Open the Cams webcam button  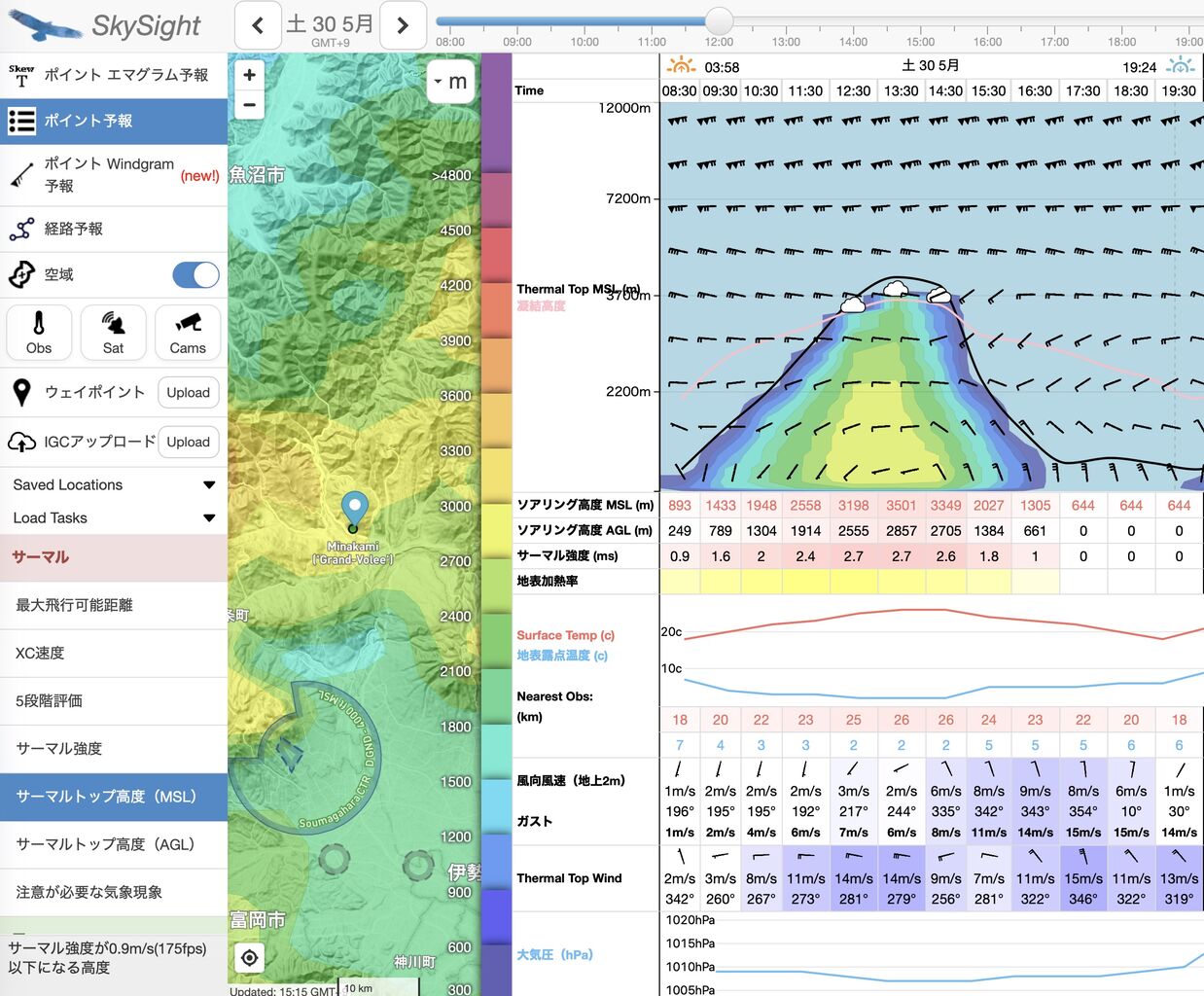[x=188, y=333]
